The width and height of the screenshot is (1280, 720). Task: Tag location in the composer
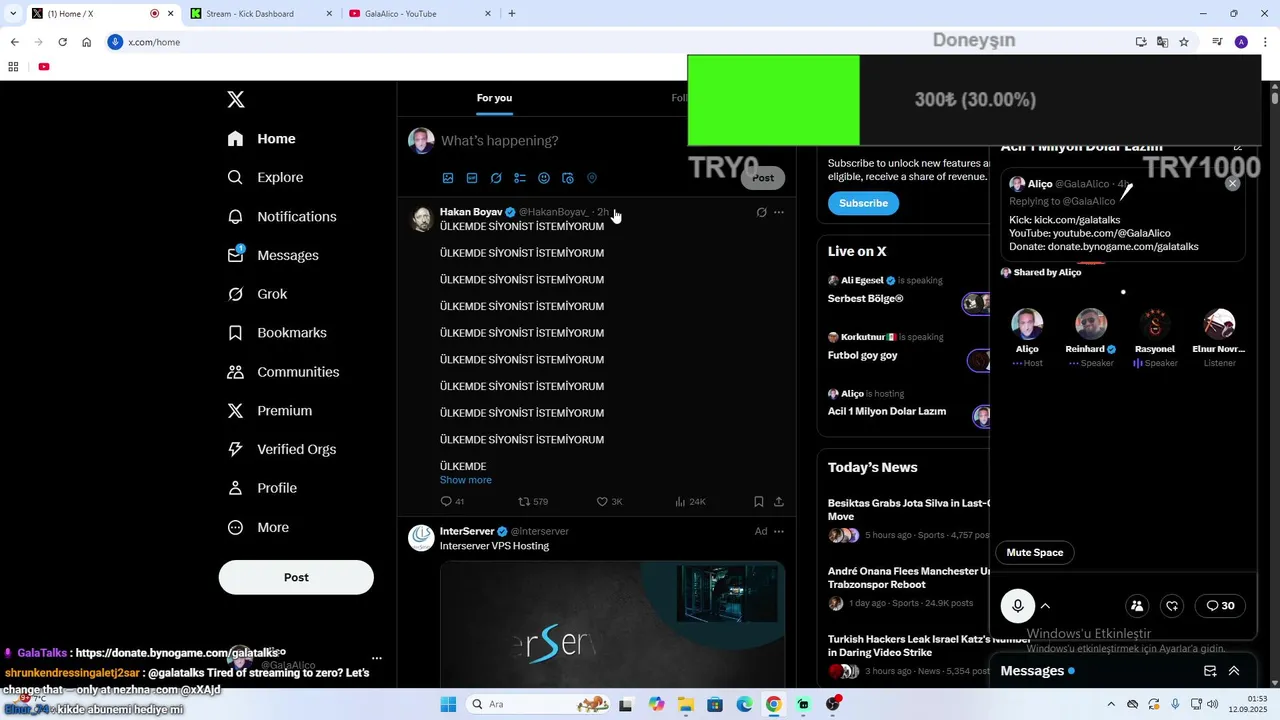[x=592, y=178]
